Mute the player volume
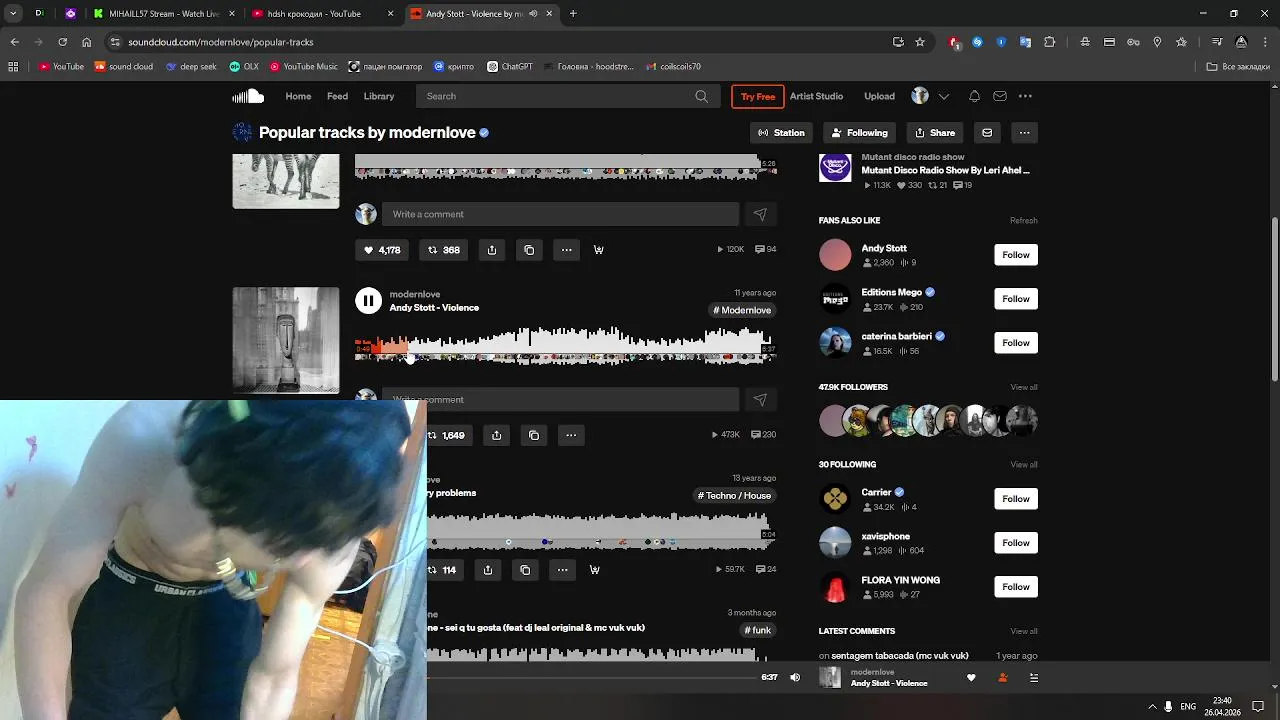This screenshot has height=720, width=1280. click(795, 677)
